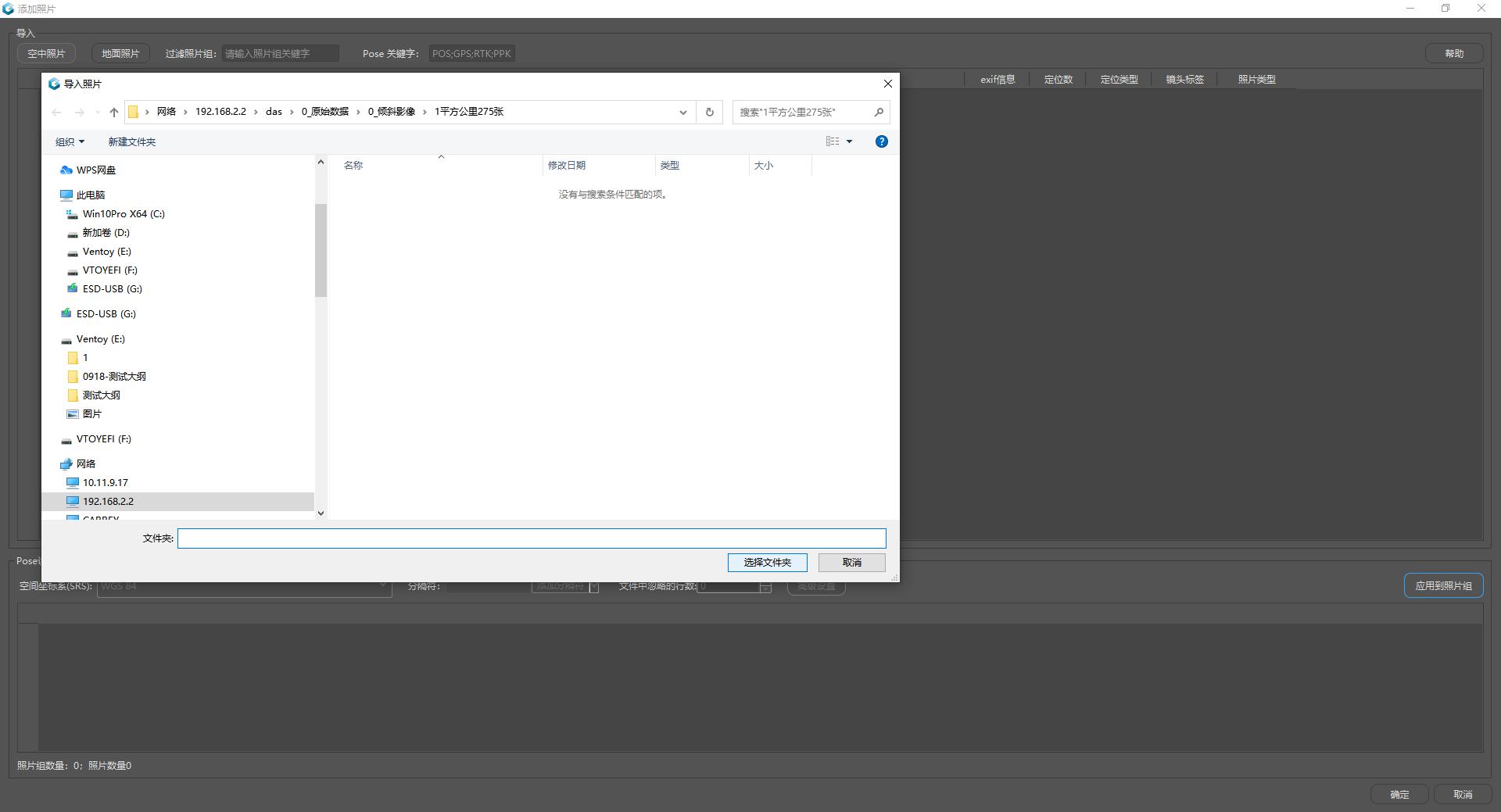
Task: Open view options dropdown arrow
Action: [x=849, y=141]
